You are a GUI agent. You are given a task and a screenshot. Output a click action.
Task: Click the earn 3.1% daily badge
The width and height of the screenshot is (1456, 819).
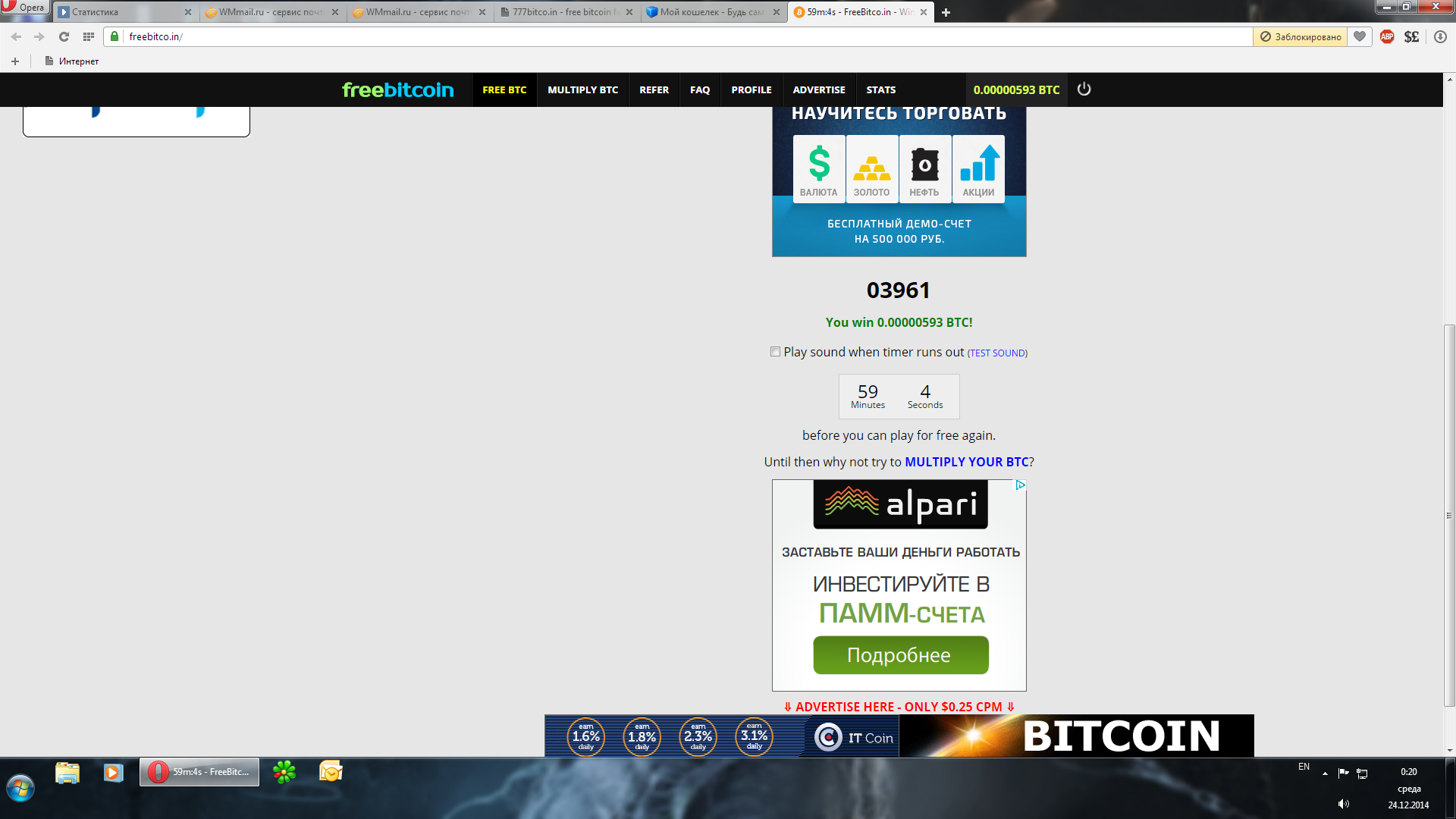coord(755,737)
